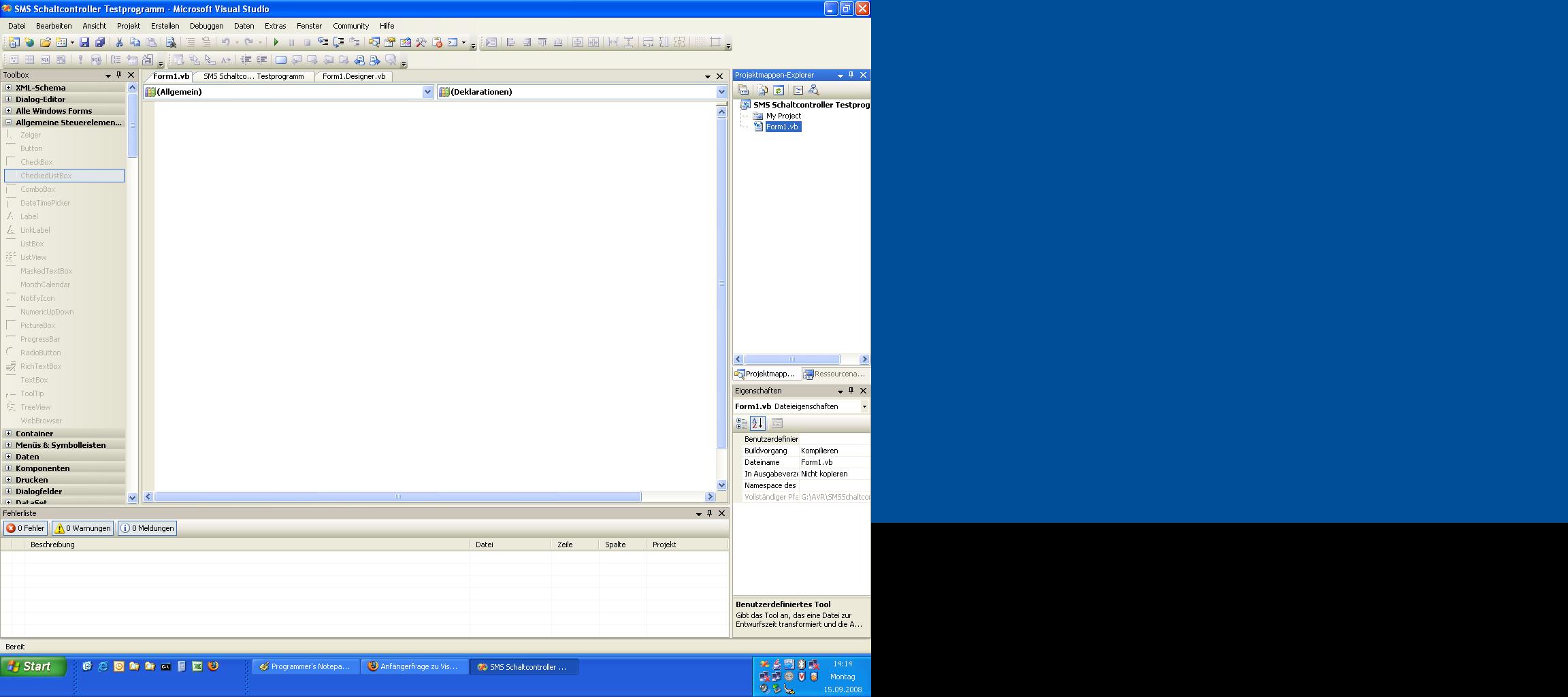Click Show All Files icon in Projektmappen-Explorer
This screenshot has width=1568, height=697.
(x=763, y=90)
